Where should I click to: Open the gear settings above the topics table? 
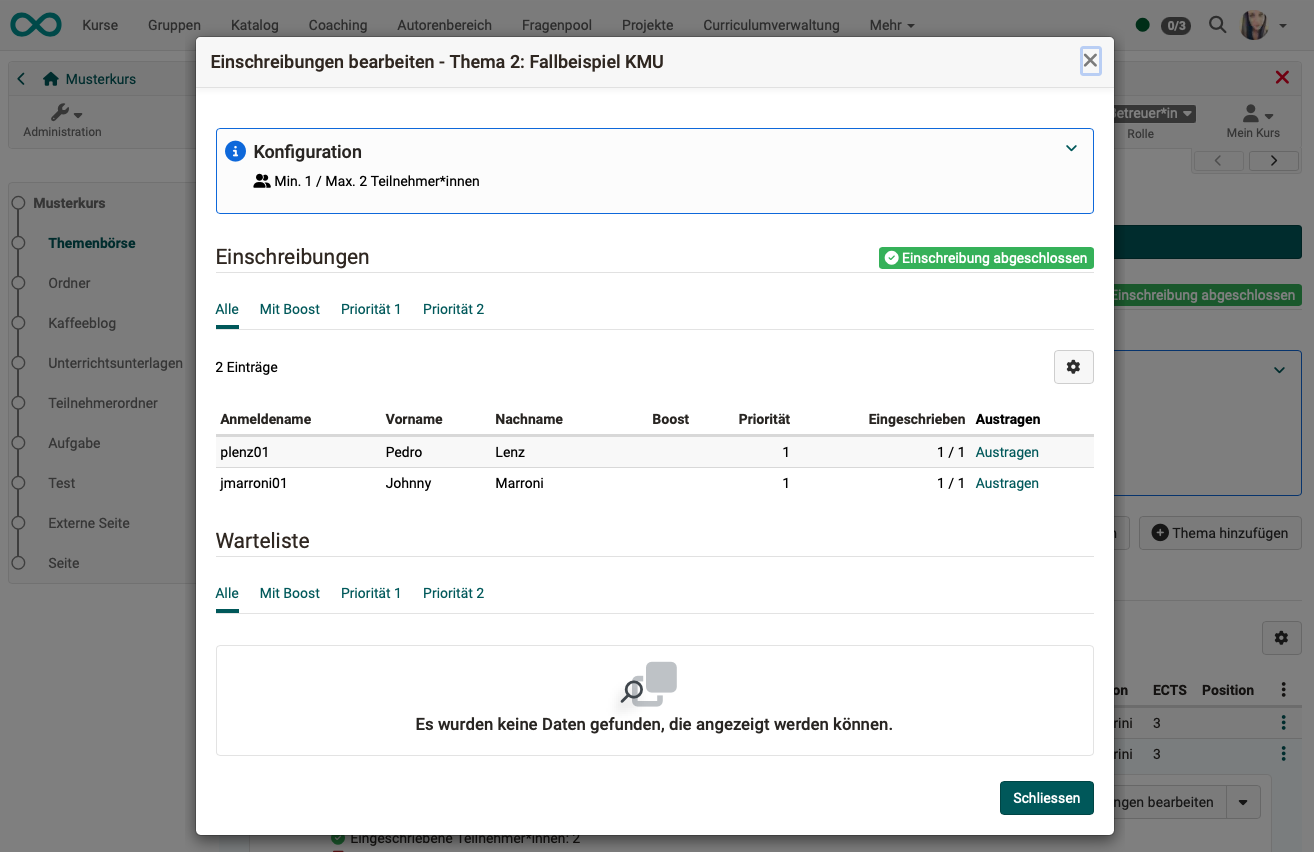[x=1281, y=637]
